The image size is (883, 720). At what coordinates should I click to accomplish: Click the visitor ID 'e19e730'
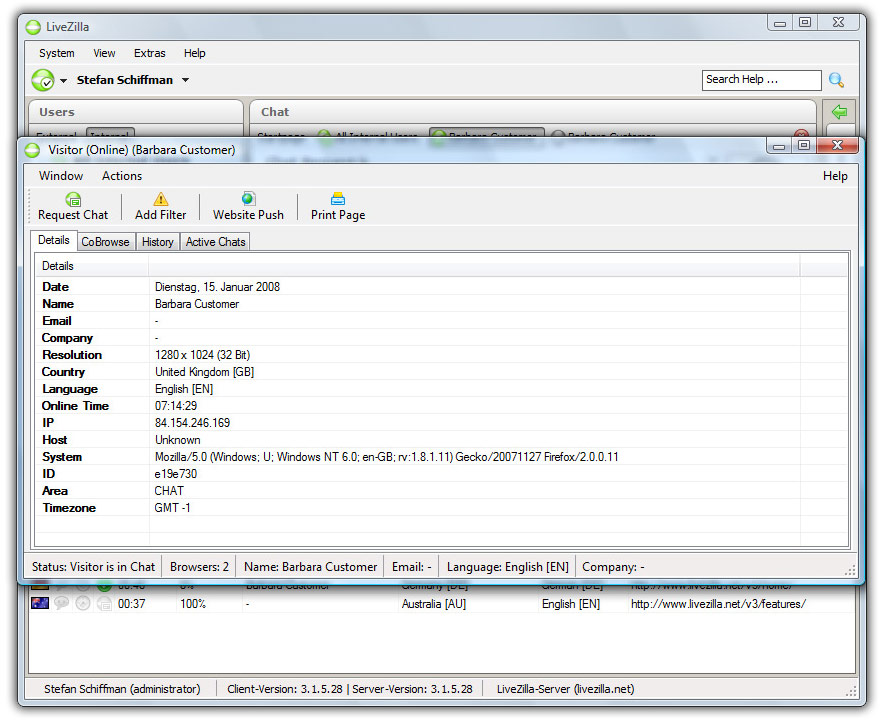176,473
